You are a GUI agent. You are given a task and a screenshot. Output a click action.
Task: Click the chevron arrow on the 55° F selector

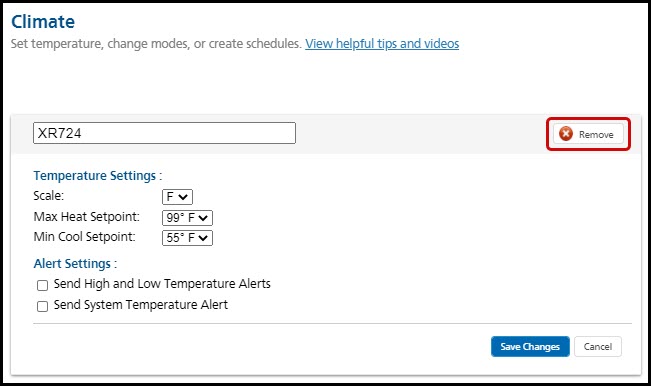[x=203, y=238]
